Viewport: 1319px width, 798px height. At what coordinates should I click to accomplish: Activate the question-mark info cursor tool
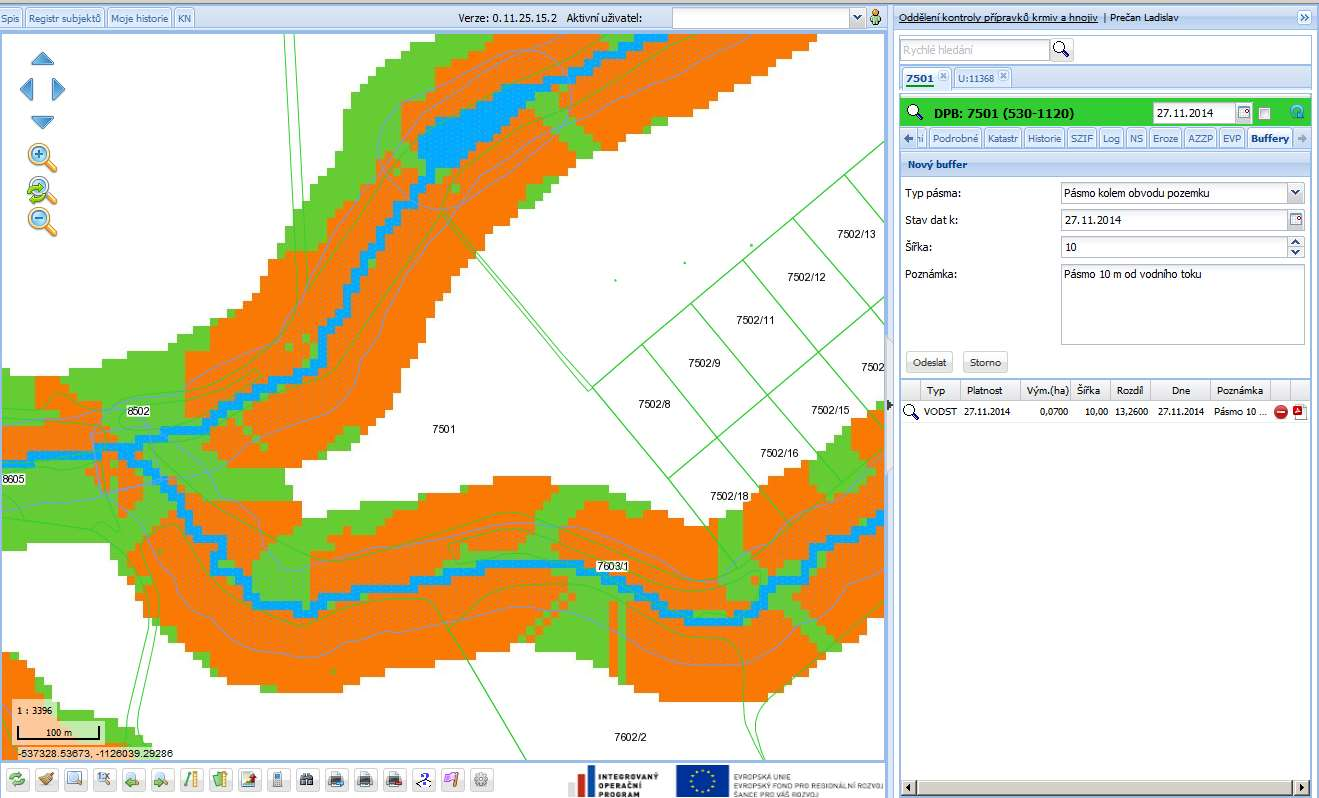point(424,779)
